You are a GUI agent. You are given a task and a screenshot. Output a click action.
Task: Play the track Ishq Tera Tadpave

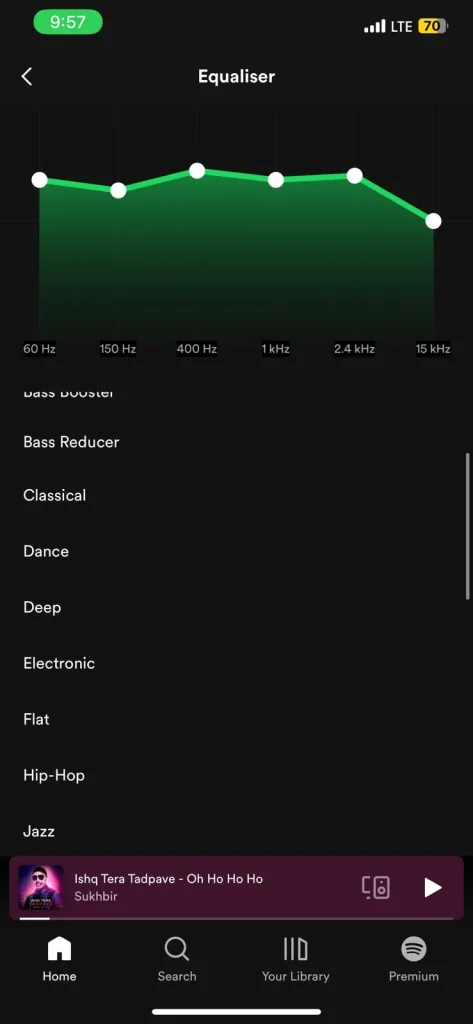(432, 887)
